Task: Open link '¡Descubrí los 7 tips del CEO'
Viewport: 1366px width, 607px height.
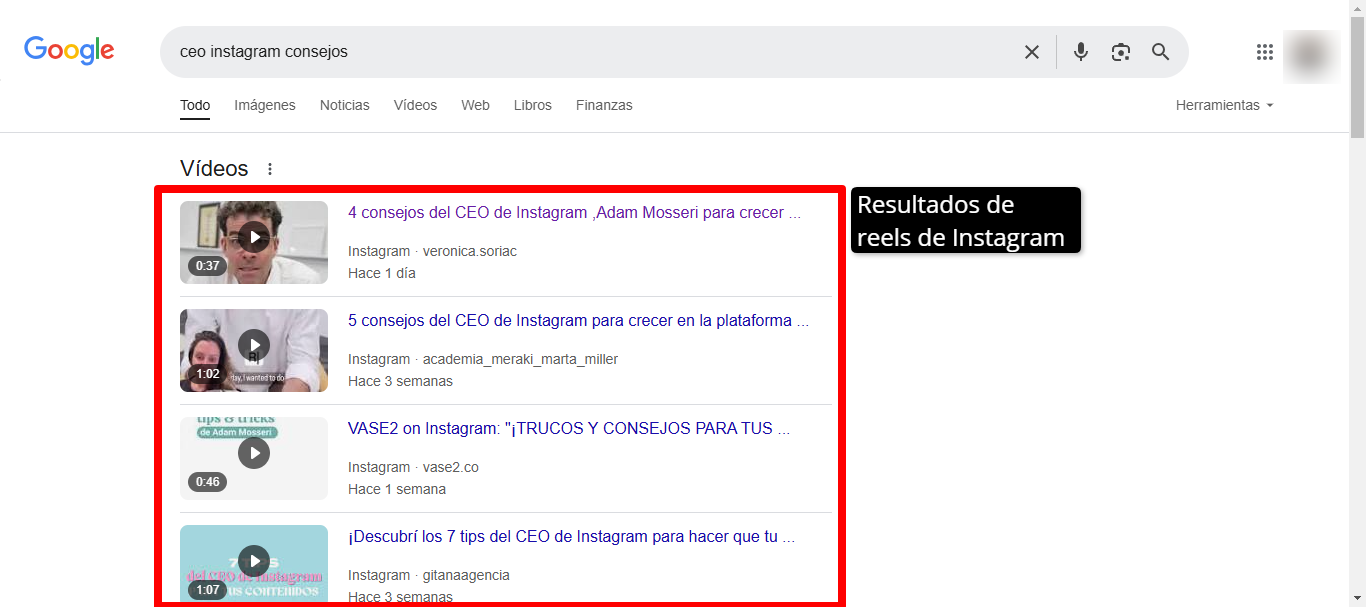Action: pos(571,537)
